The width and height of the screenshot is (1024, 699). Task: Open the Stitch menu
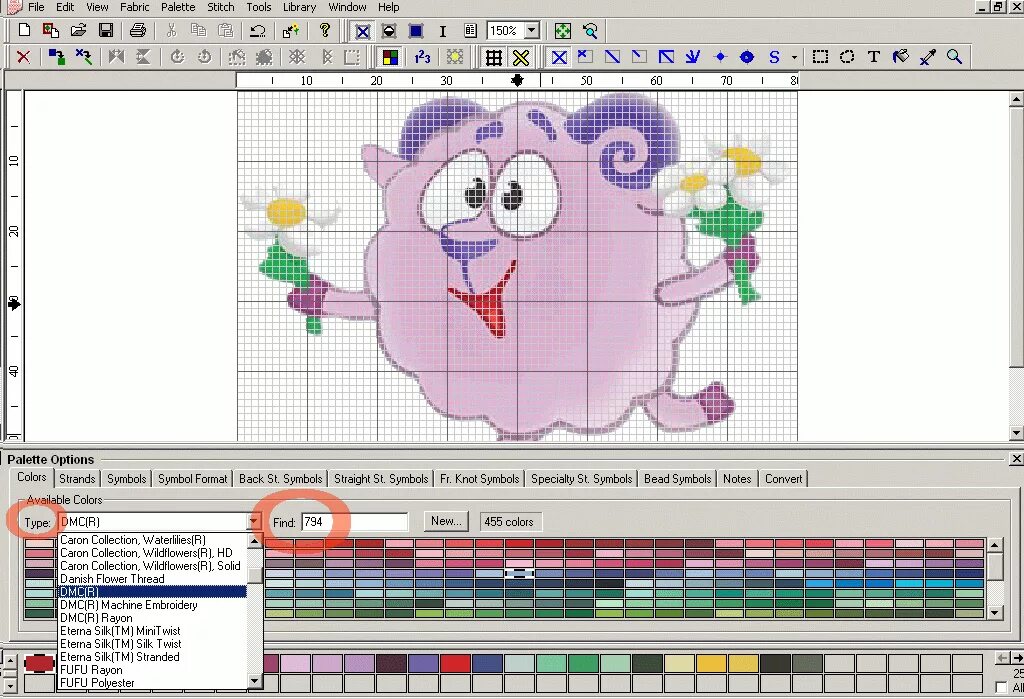(220, 7)
